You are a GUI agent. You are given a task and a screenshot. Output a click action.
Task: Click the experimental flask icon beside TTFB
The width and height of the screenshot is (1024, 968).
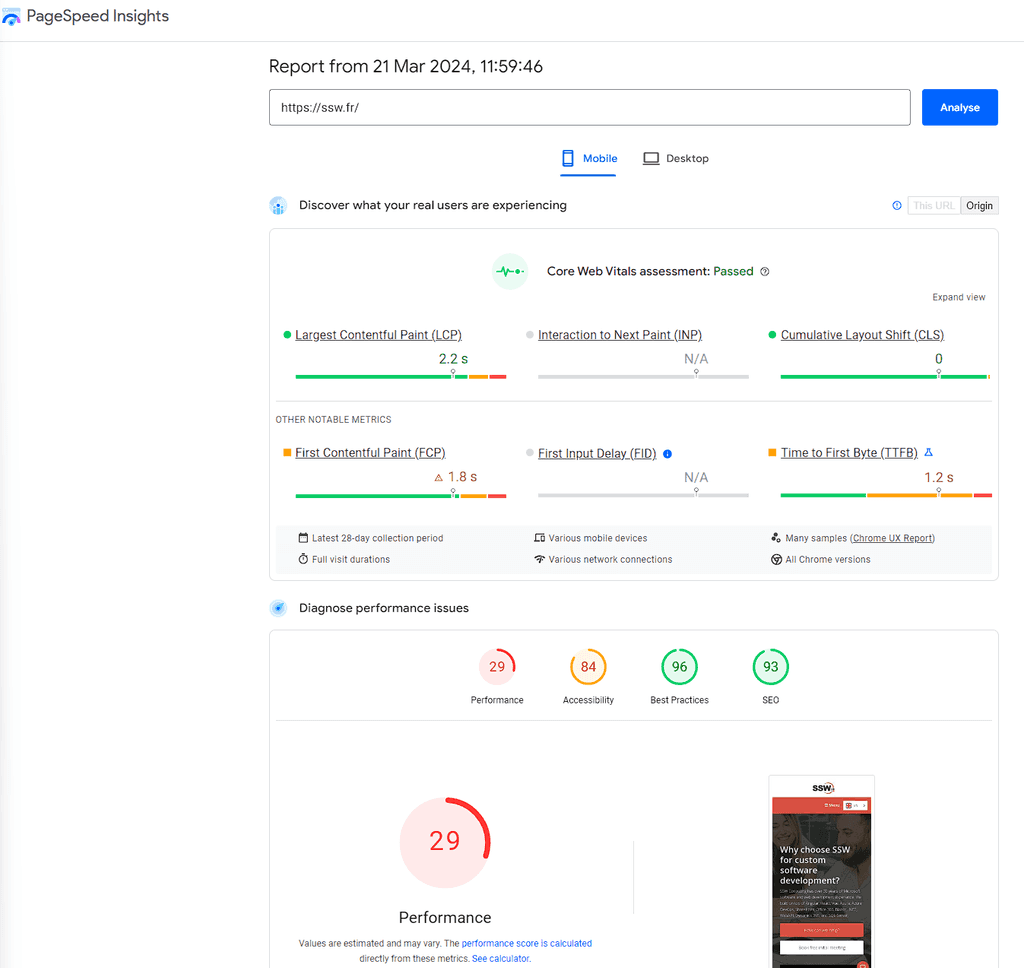pos(929,452)
